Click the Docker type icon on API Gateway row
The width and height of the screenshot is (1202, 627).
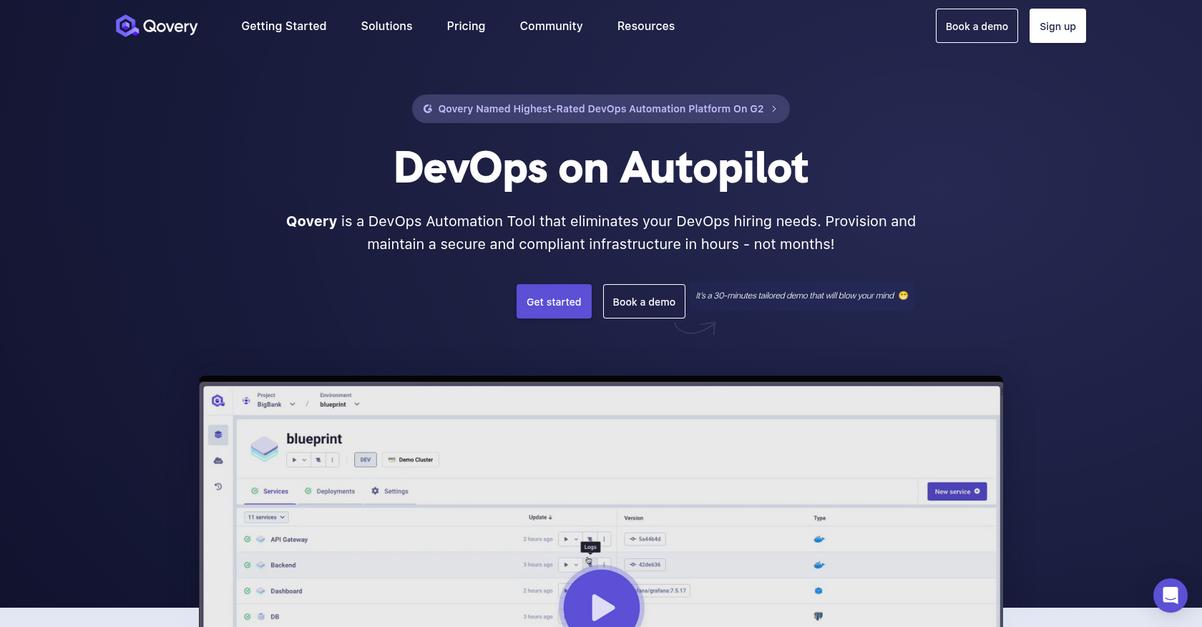pos(819,539)
